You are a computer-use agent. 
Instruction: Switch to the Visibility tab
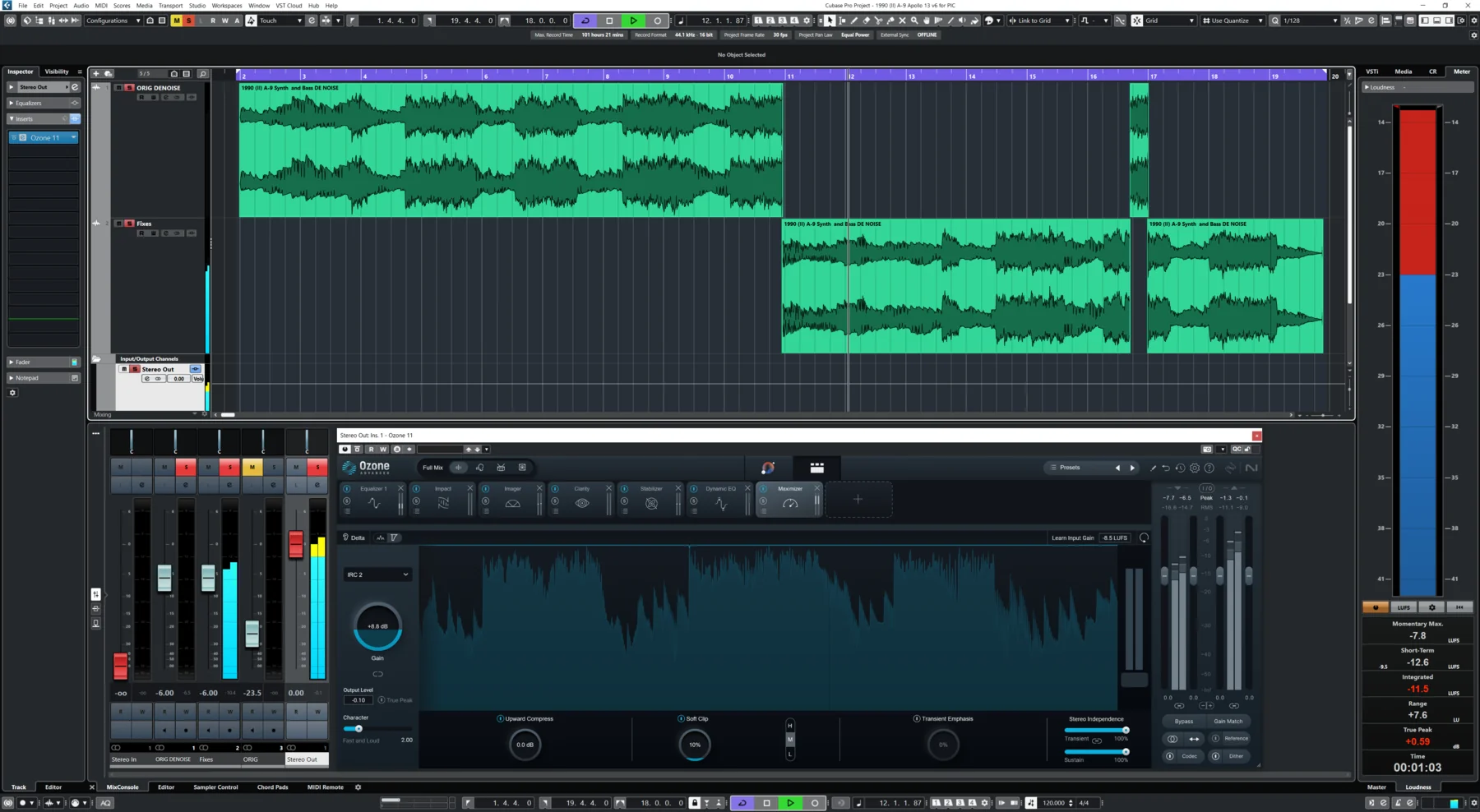(x=57, y=72)
